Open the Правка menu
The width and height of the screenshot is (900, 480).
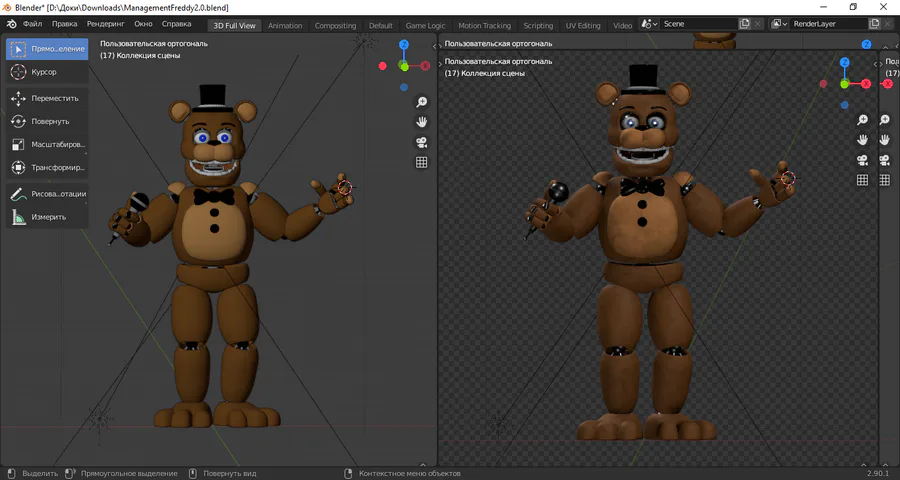[64, 24]
